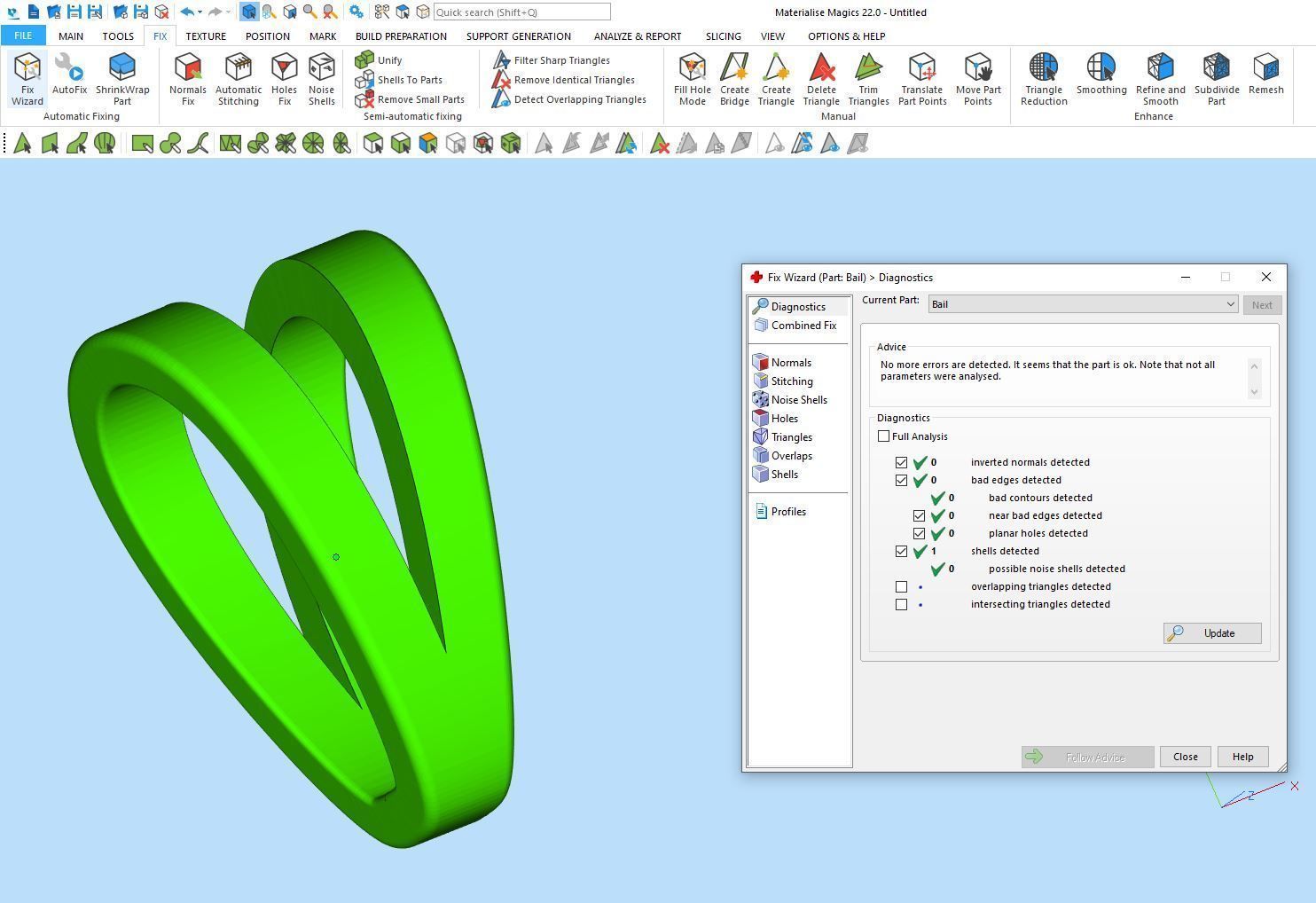Image resolution: width=1316 pixels, height=903 pixels.
Task: Run Detect Overlapping Triangles
Action: 568,99
